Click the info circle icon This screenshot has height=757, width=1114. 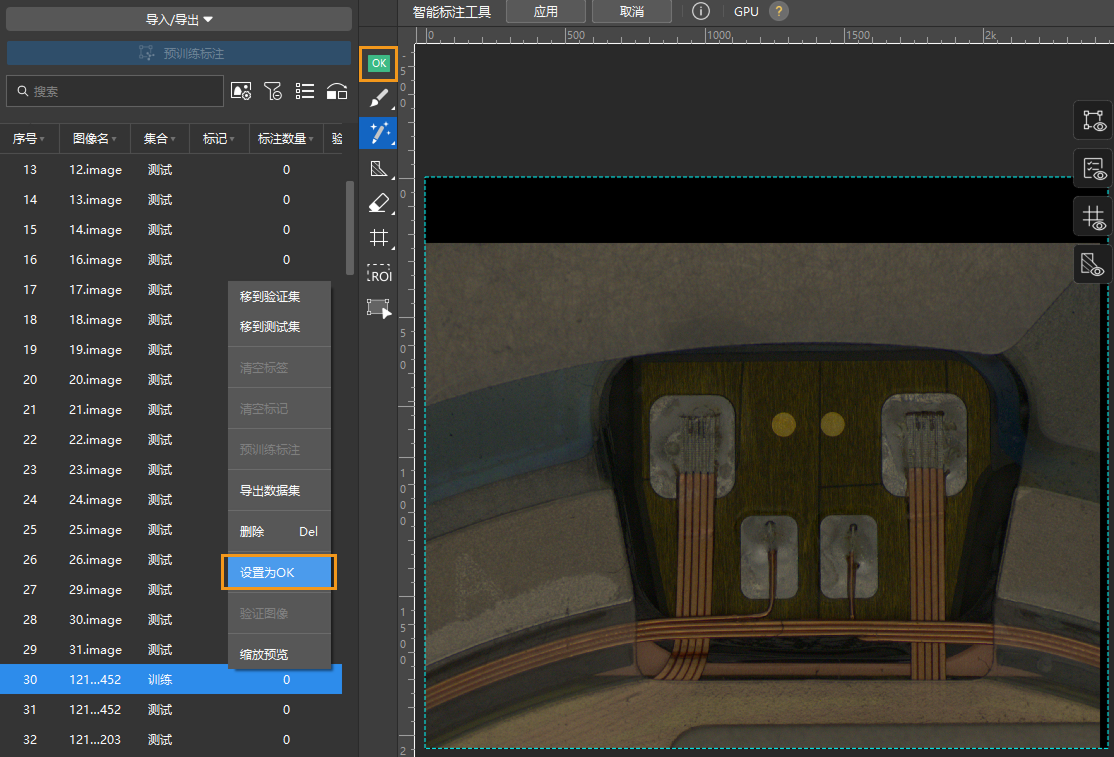(701, 11)
